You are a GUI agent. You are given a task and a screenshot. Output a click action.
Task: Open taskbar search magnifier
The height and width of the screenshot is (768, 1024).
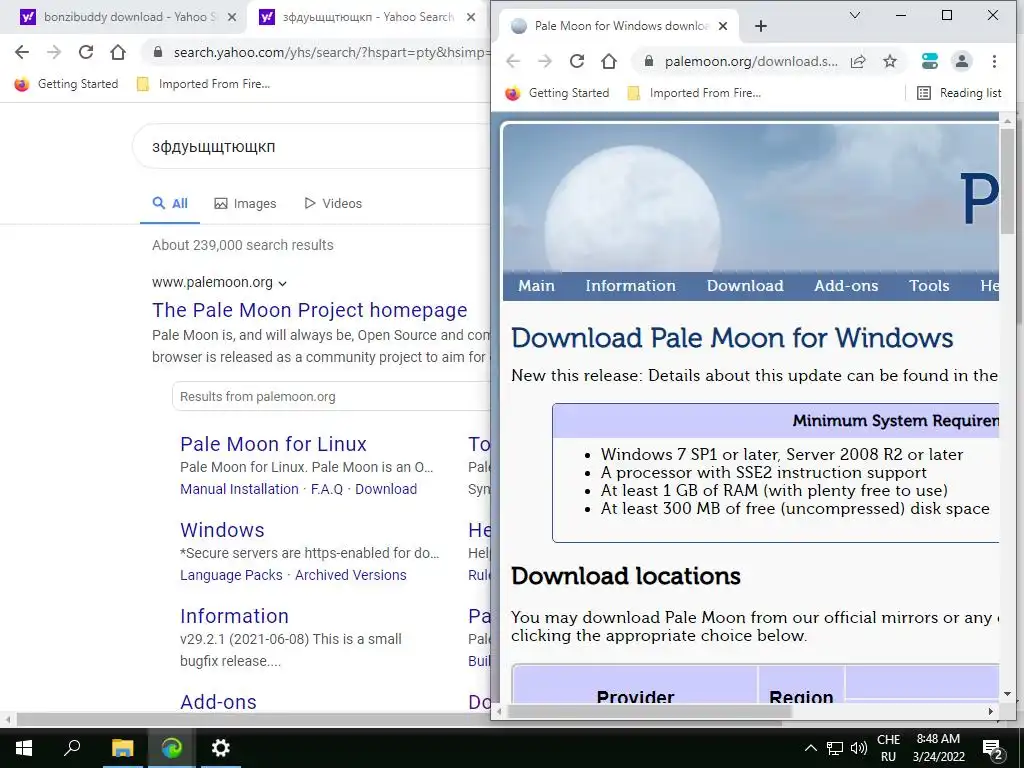pos(72,748)
